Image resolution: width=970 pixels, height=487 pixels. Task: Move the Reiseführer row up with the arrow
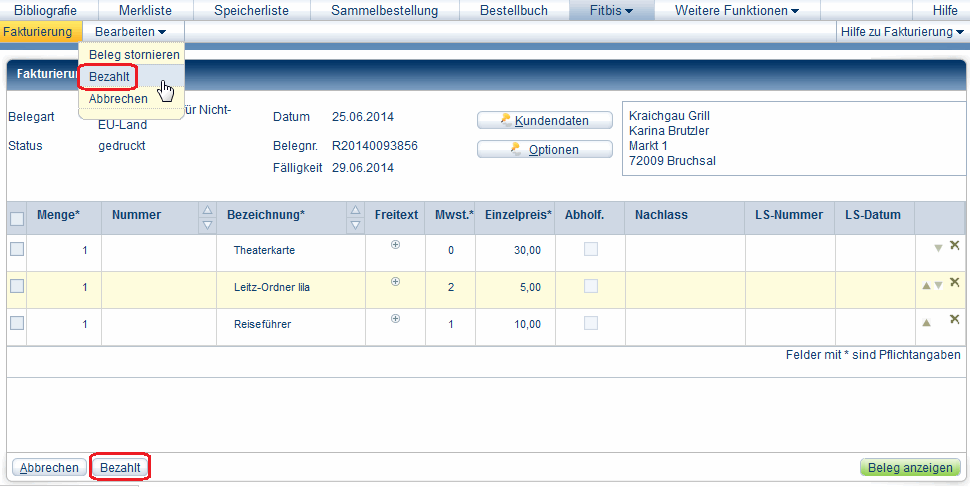[x=926, y=322]
